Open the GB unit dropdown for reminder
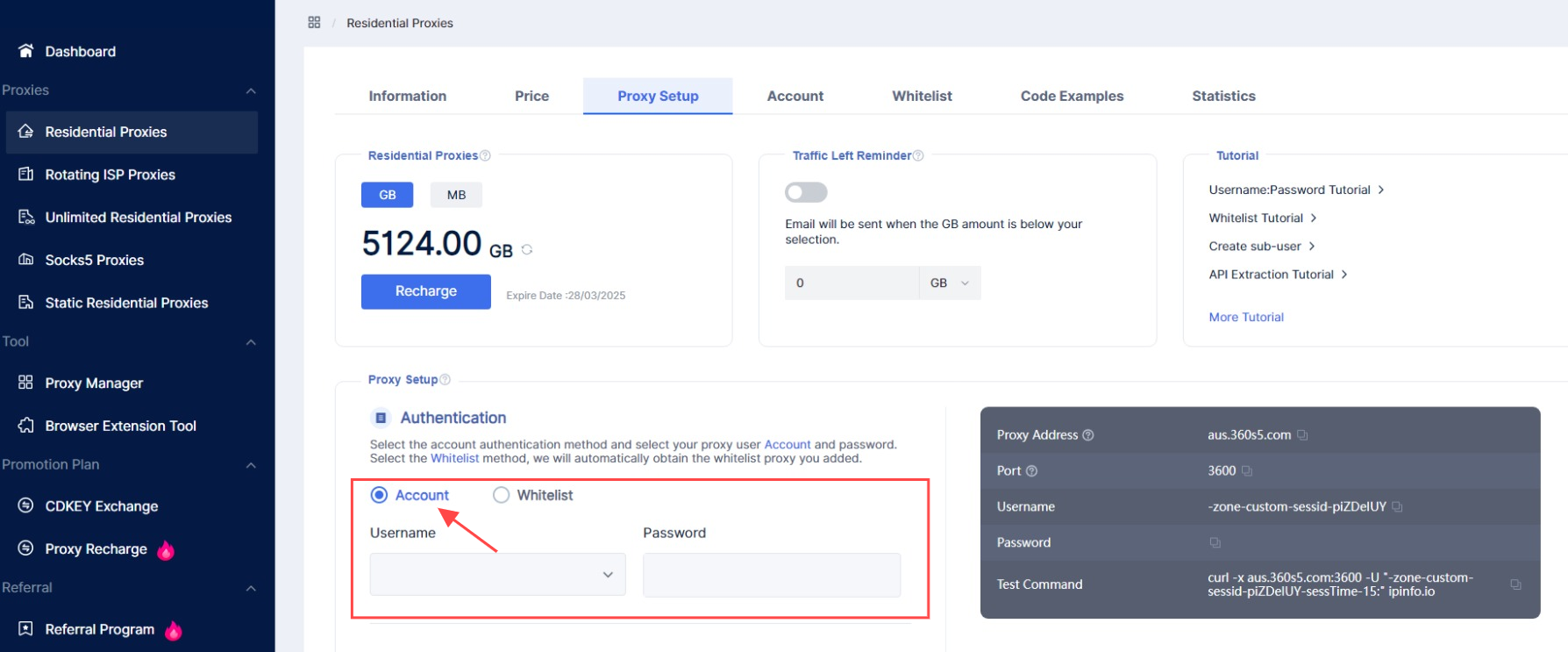Viewport: 1568px width, 652px height. tap(950, 283)
